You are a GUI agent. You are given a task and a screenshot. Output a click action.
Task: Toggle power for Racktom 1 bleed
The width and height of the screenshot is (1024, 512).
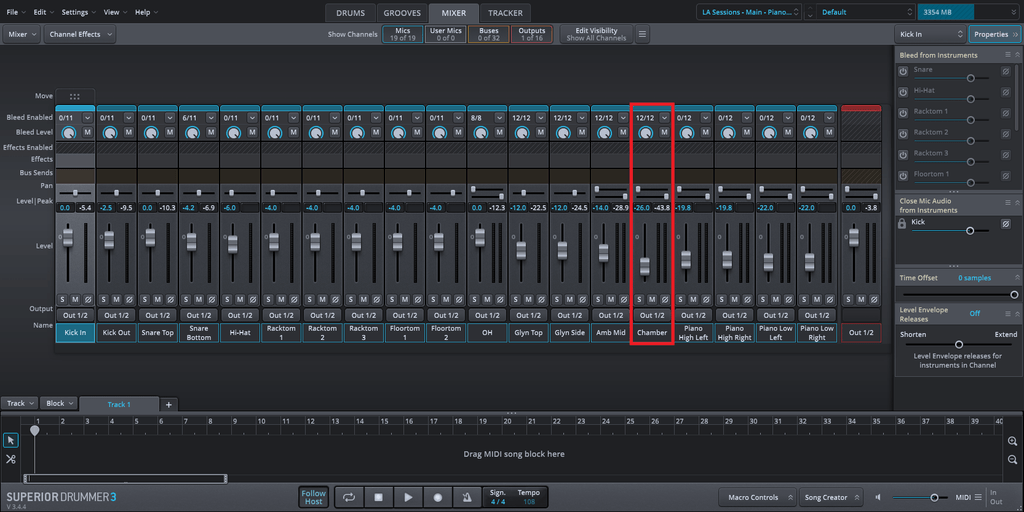point(903,114)
